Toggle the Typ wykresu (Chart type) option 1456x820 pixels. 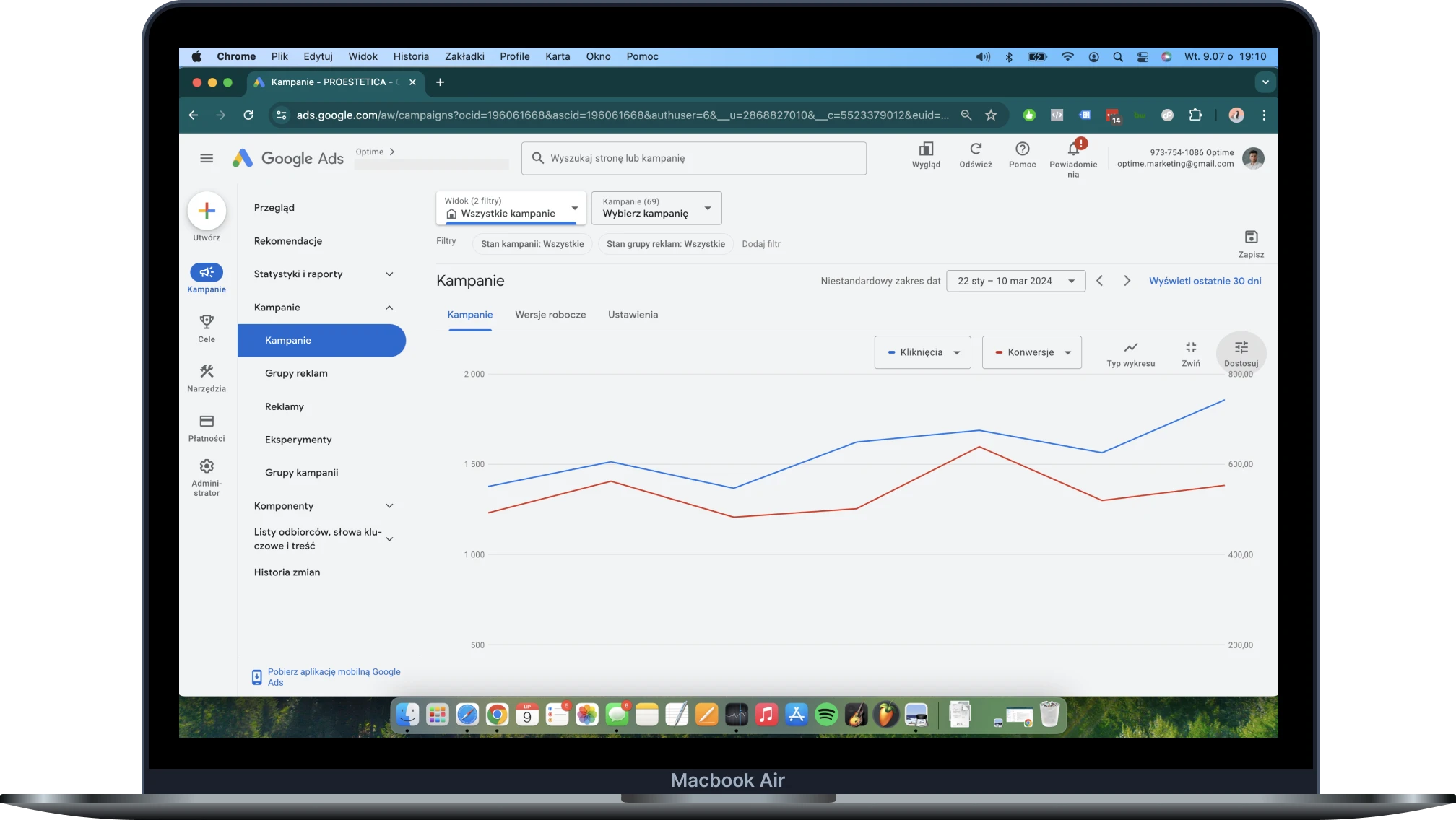[1131, 352]
